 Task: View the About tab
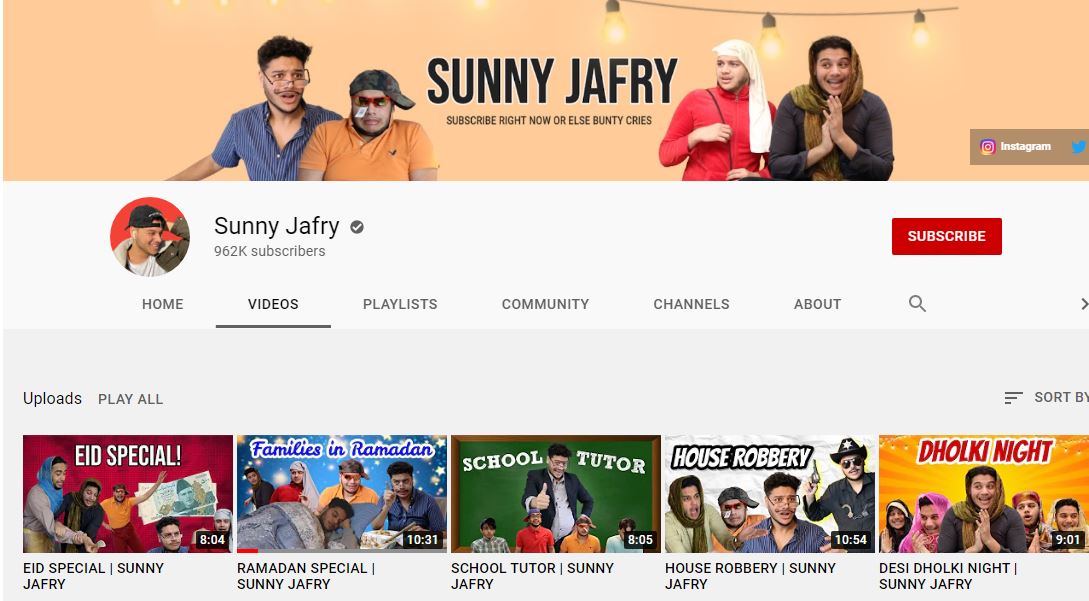coord(817,304)
